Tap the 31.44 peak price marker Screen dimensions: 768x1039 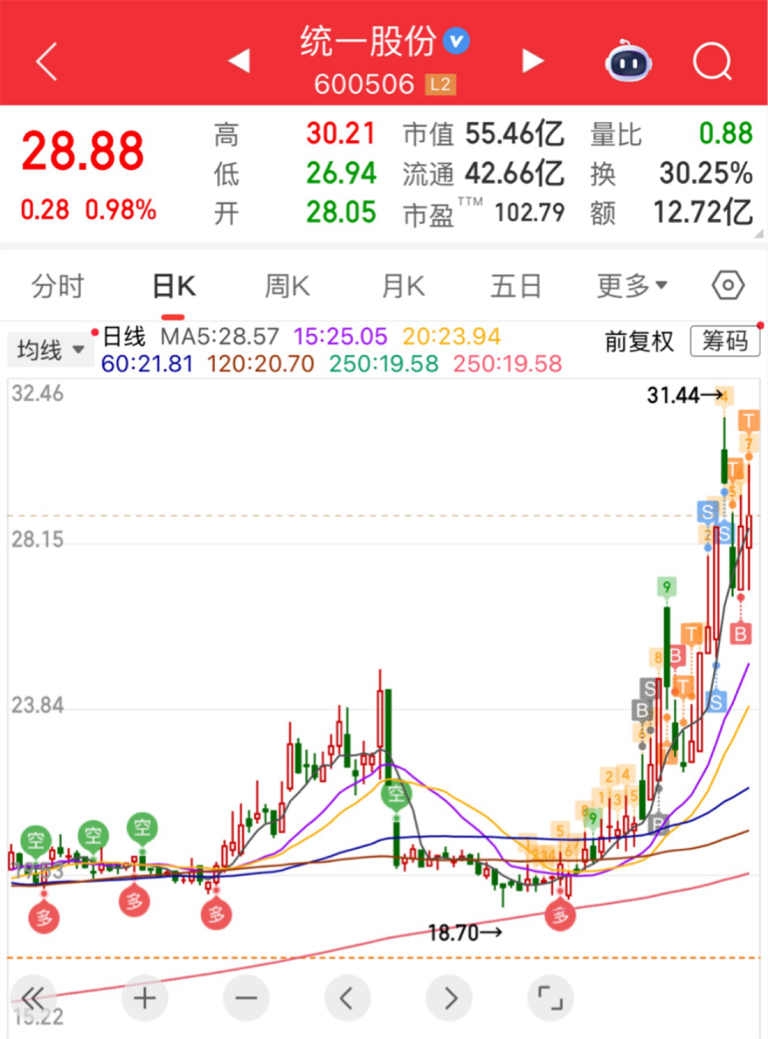[x=686, y=396]
